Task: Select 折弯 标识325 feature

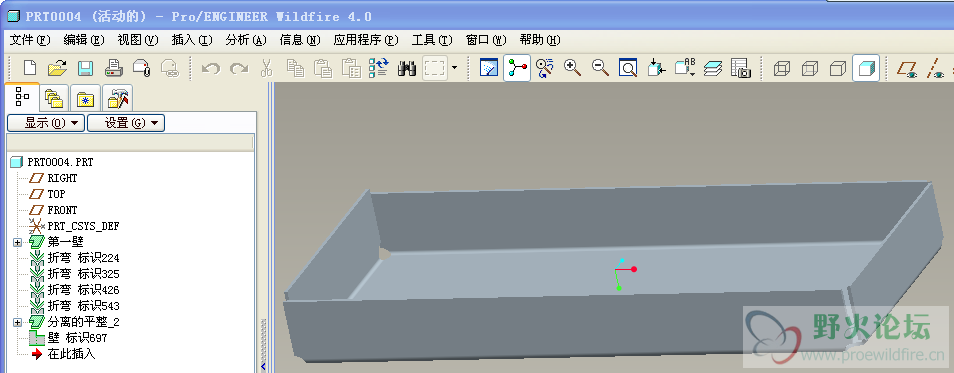Action: (83, 274)
